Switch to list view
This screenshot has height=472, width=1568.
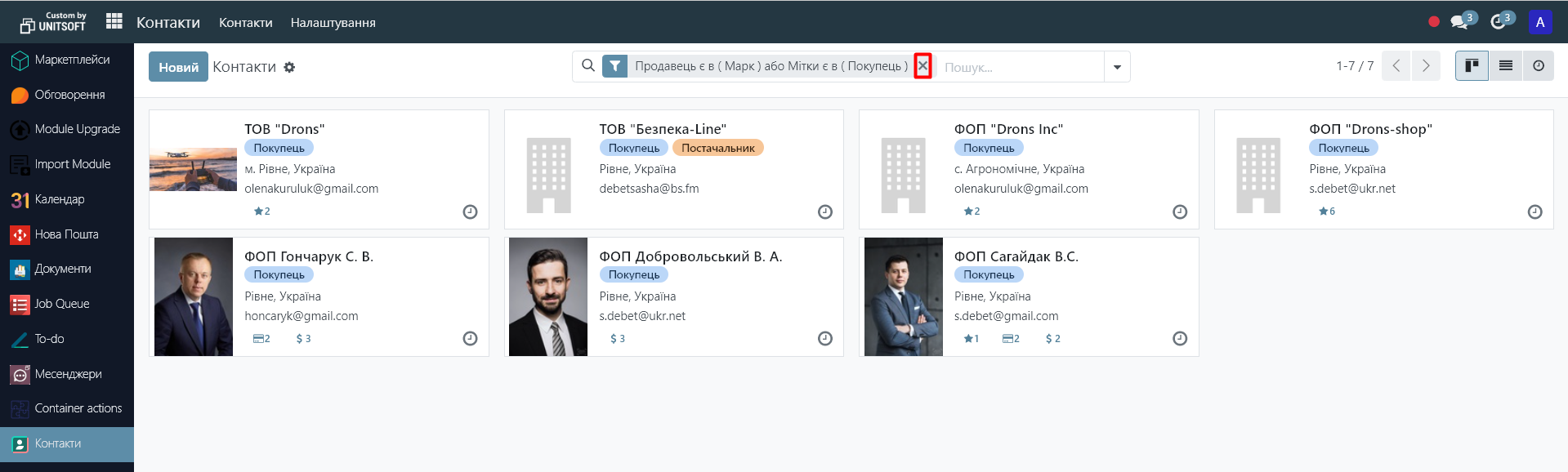coord(1505,66)
